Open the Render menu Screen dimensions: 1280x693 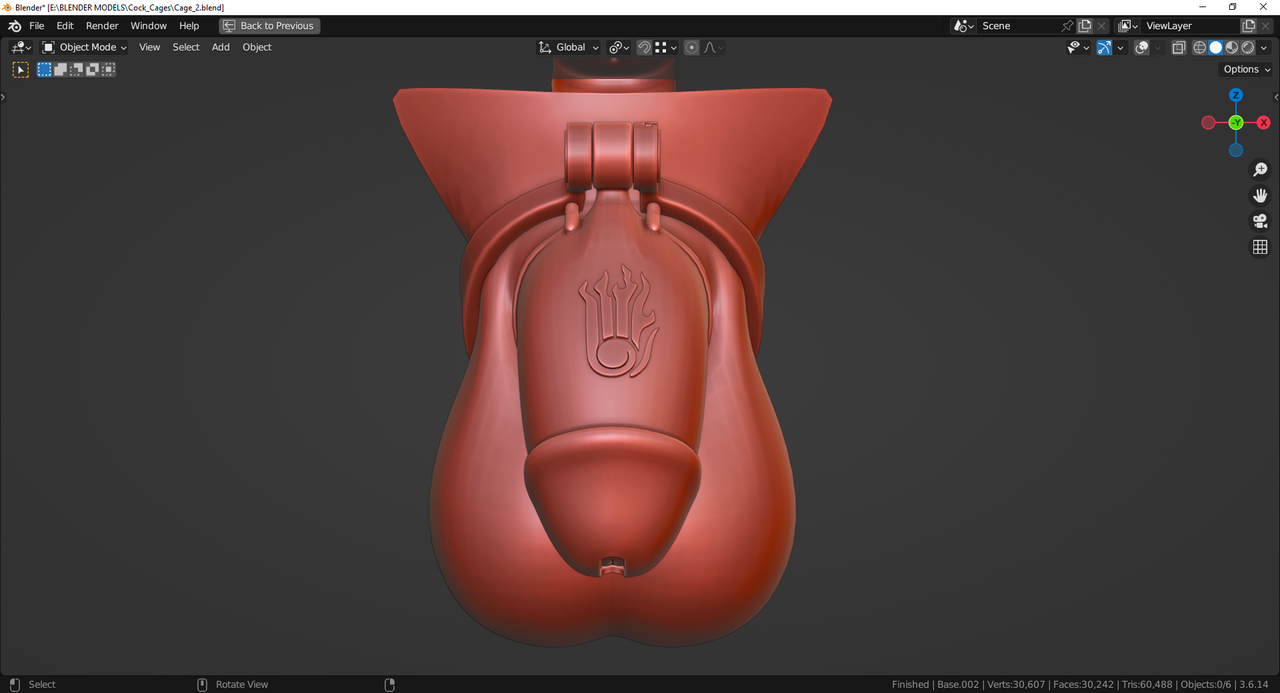[x=102, y=26]
